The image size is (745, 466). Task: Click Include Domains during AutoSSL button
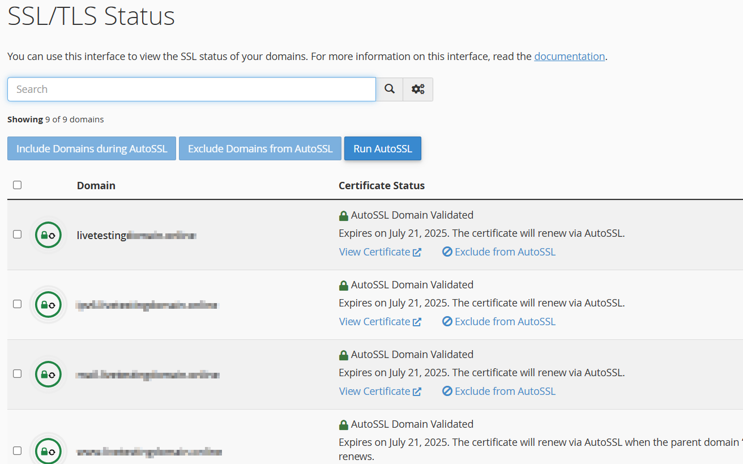[92, 149]
